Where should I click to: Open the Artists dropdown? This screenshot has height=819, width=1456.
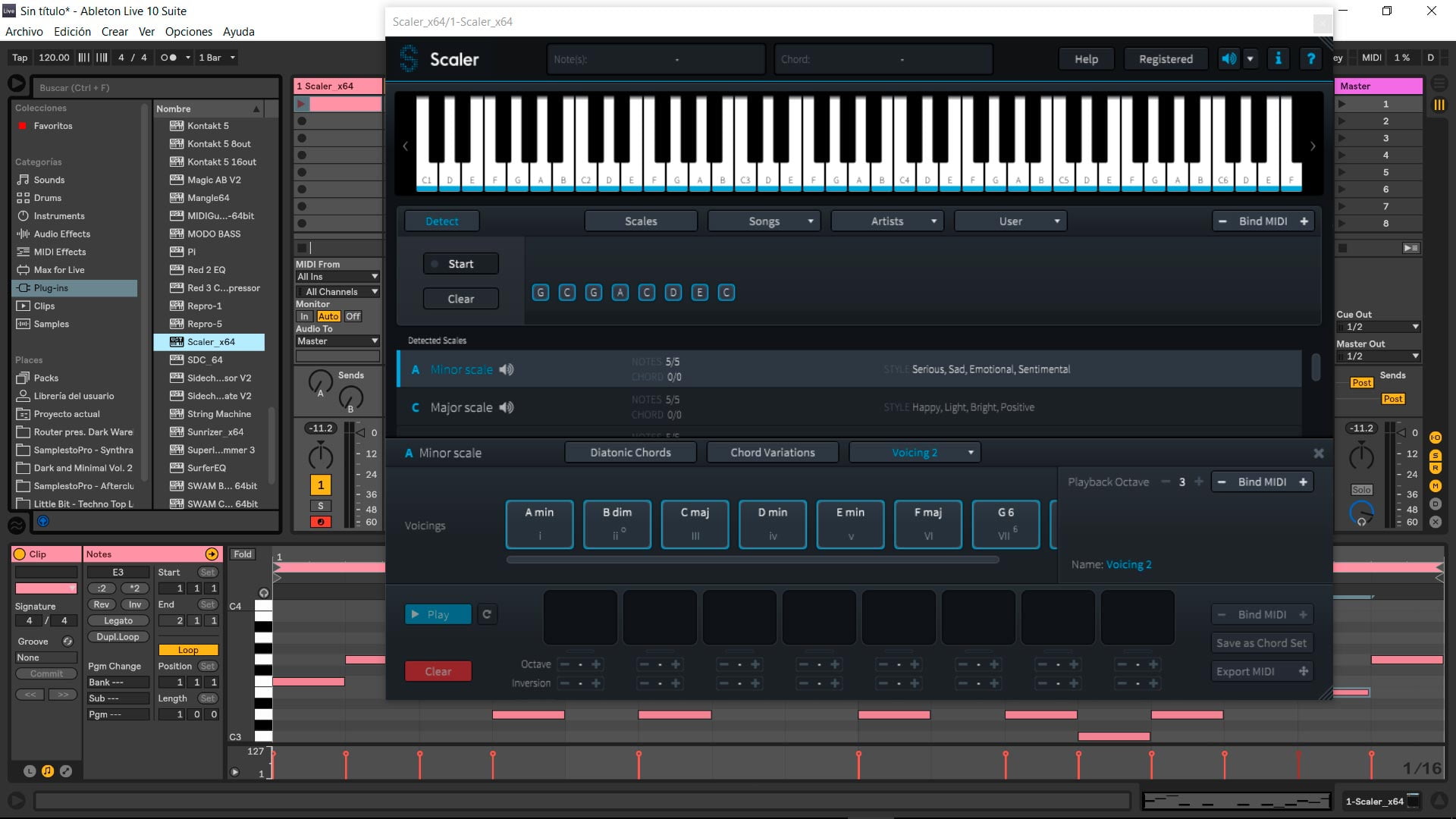(x=887, y=221)
